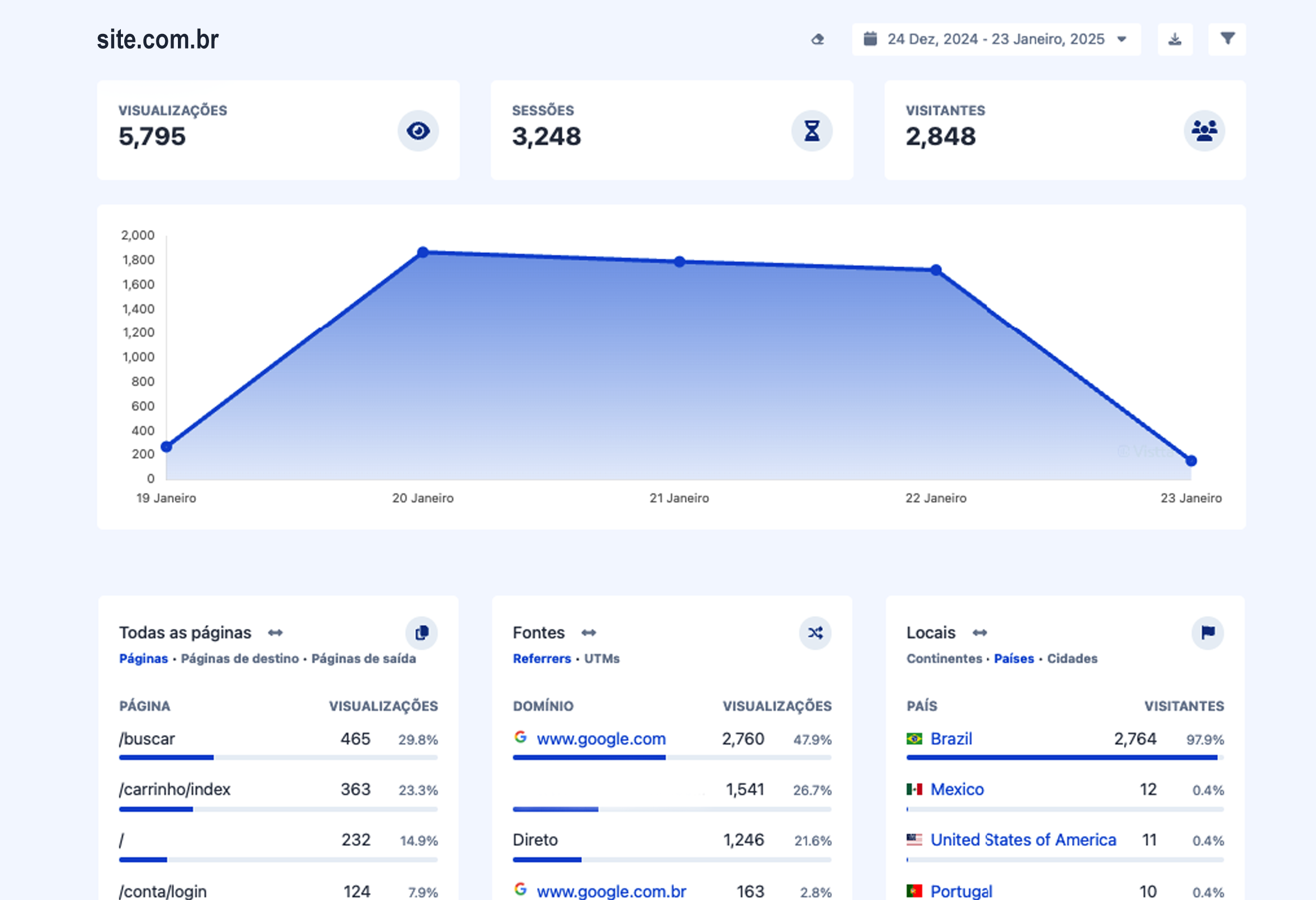Click the shuffle icon in Fontes panel
Viewport: 1316px width, 900px height.
[815, 632]
